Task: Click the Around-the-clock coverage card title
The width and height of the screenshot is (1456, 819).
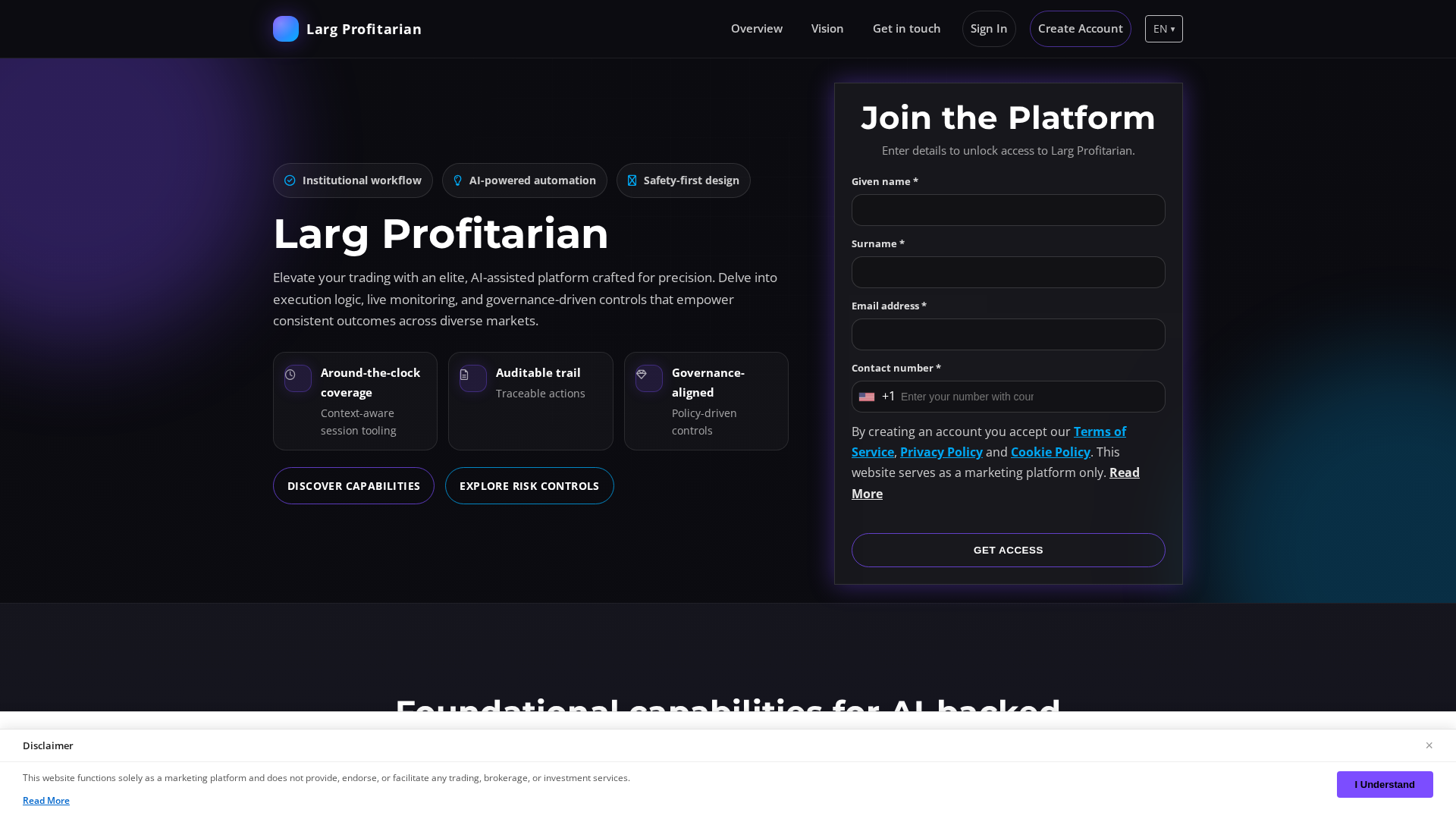Action: click(370, 382)
